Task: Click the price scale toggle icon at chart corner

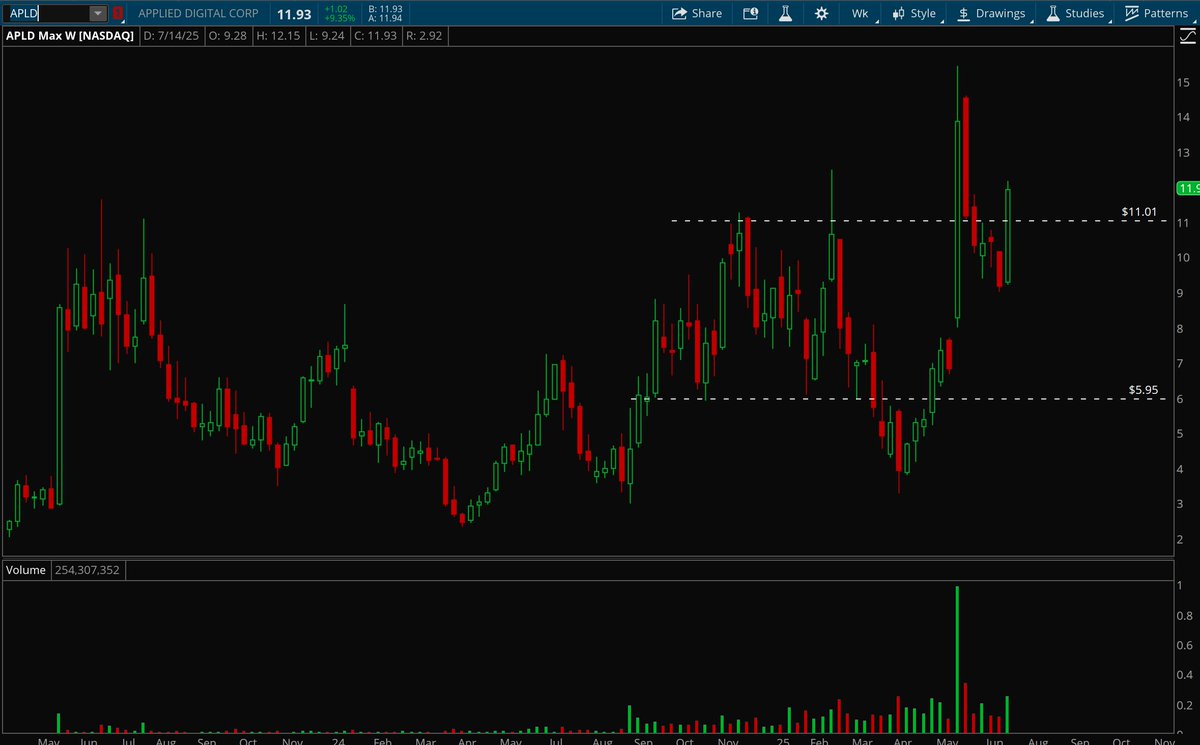Action: (1185, 35)
